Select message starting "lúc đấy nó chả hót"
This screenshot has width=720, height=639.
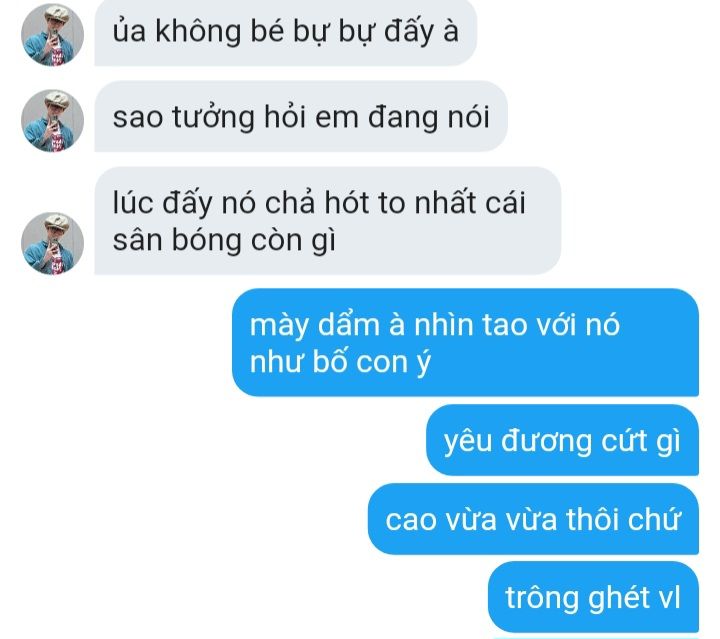[327, 221]
